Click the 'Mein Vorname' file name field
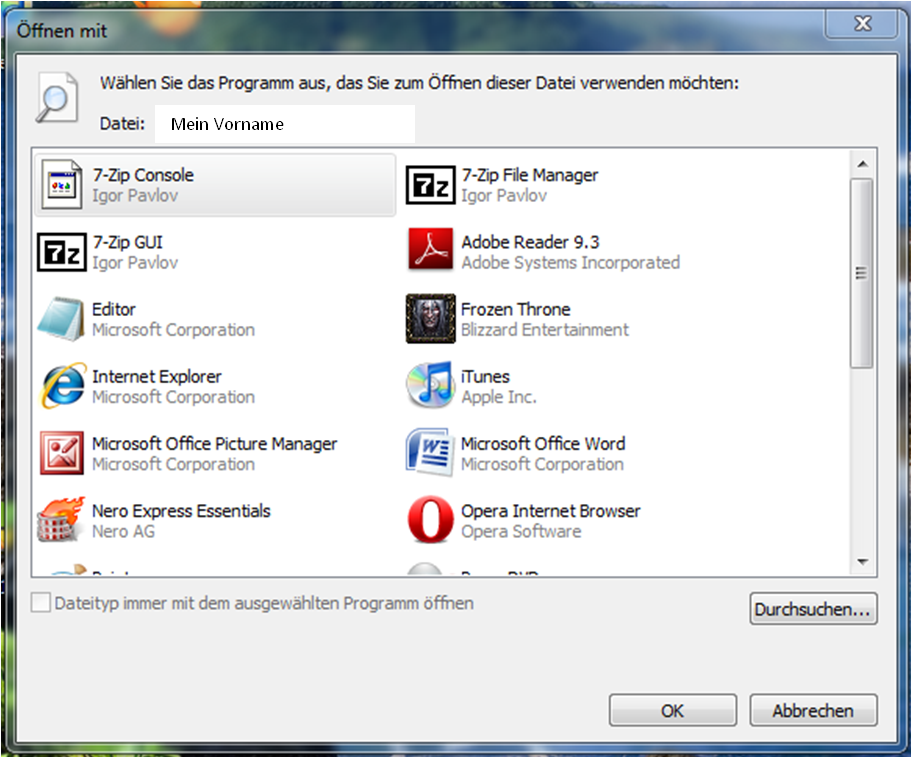Screen dimensions: 912x758 pyautogui.click(x=285, y=124)
